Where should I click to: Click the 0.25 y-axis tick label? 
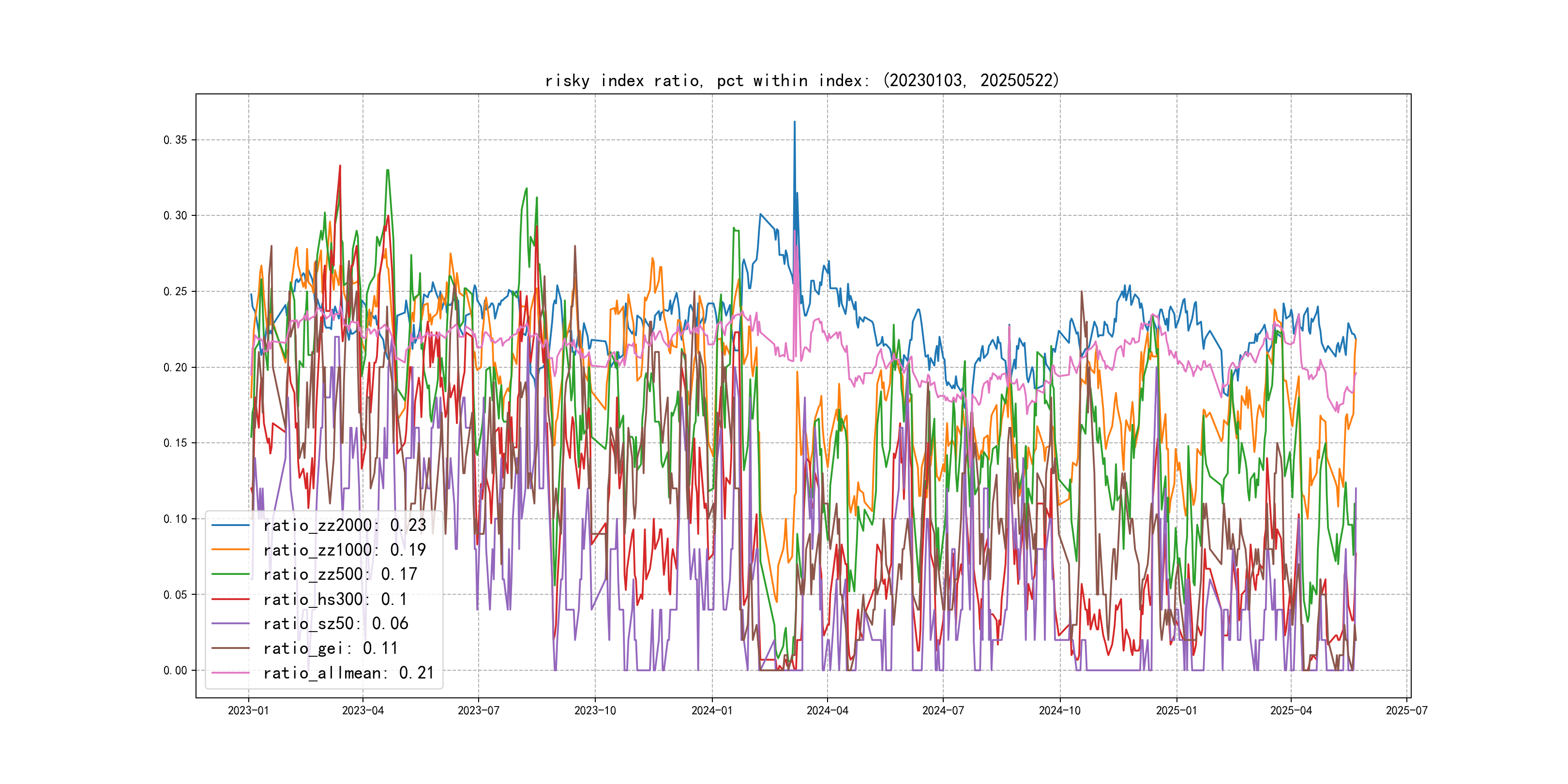coord(175,291)
